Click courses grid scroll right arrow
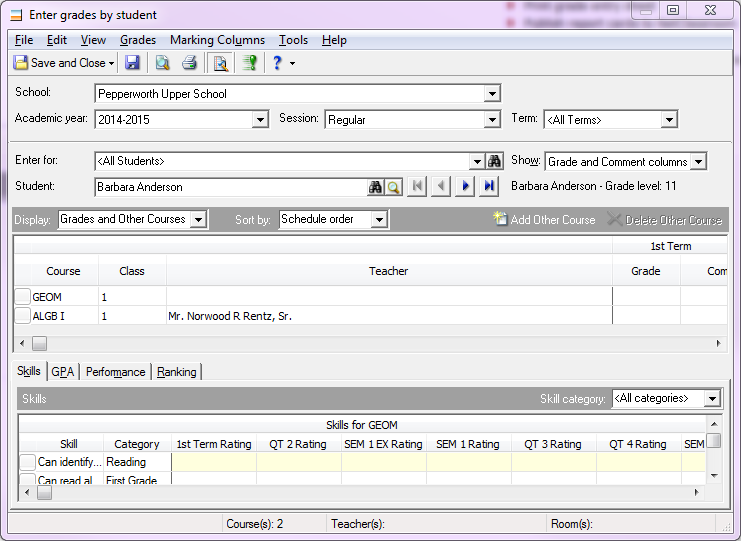 pyautogui.click(x=718, y=343)
